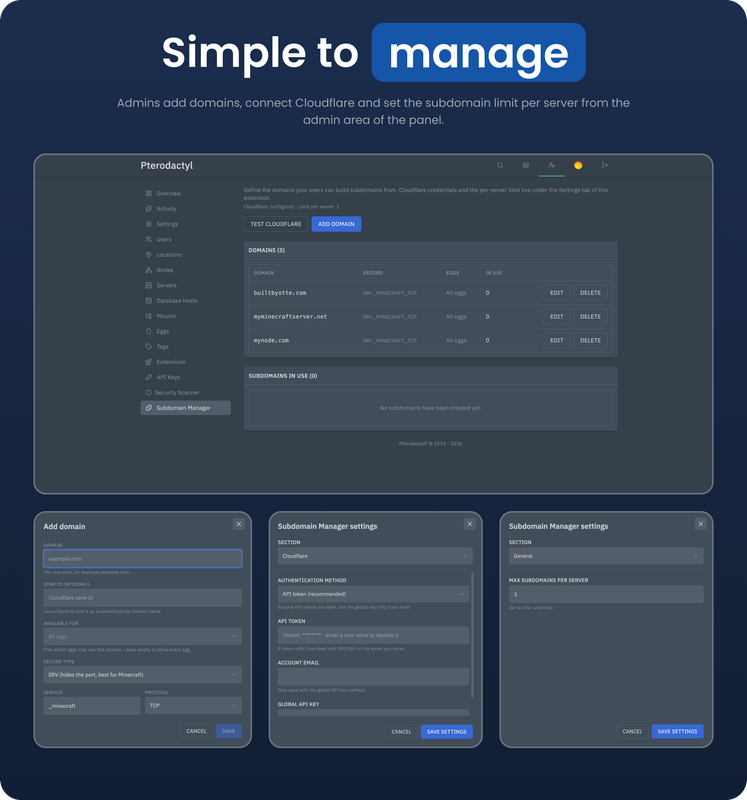Click the Subdomain Manager sidebar icon
The width and height of the screenshot is (747, 800).
pyautogui.click(x=148, y=408)
